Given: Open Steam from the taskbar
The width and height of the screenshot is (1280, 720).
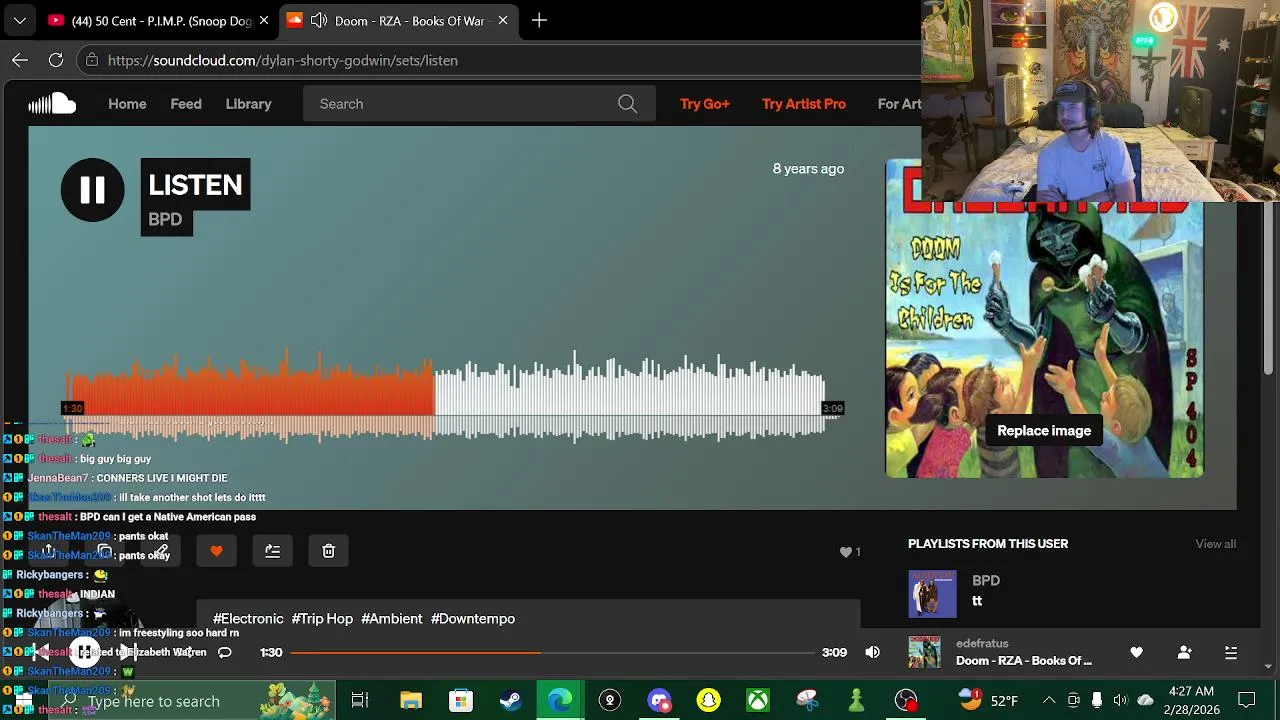Looking at the screenshot, I should click(x=510, y=701).
